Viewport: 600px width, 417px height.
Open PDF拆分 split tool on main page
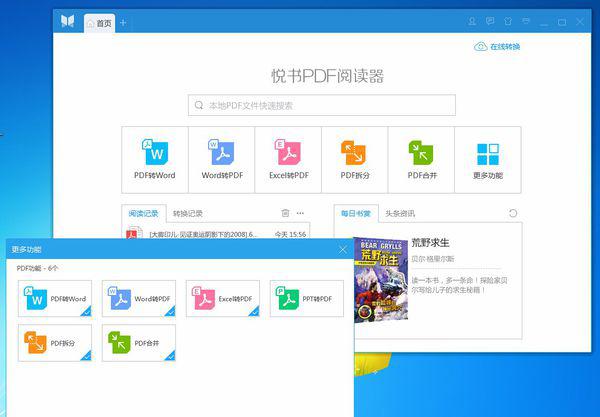(x=354, y=160)
